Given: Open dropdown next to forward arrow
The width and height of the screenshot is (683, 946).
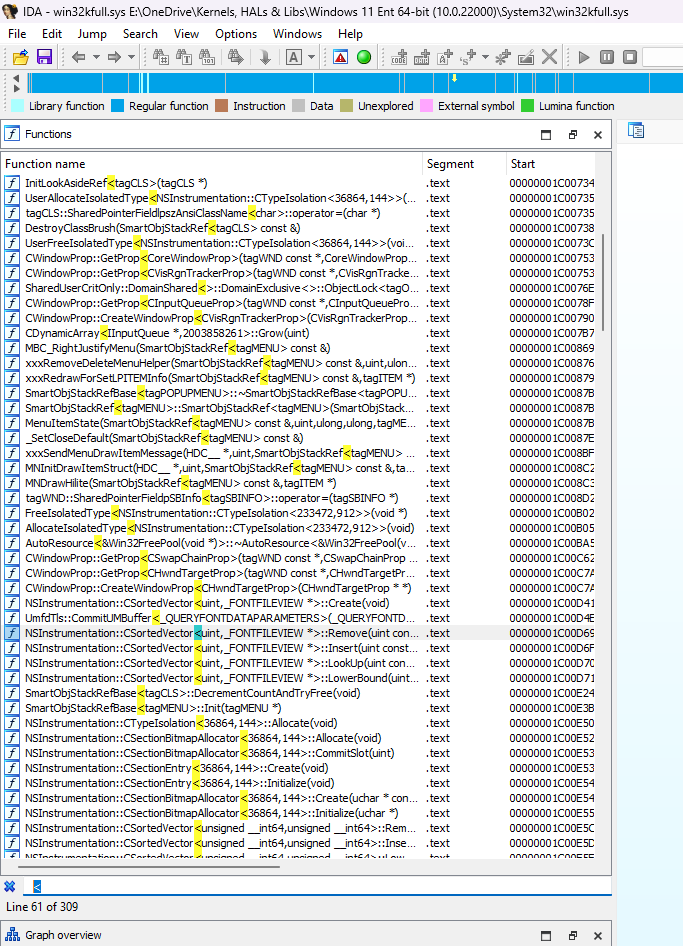Looking at the screenshot, I should pyautogui.click(x=130, y=57).
